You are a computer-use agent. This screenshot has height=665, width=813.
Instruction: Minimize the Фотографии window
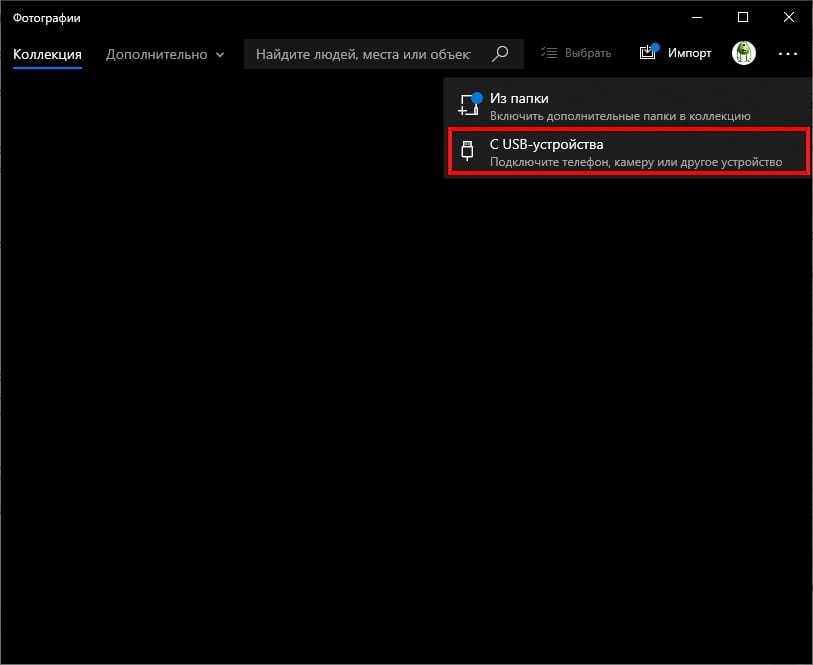698,17
